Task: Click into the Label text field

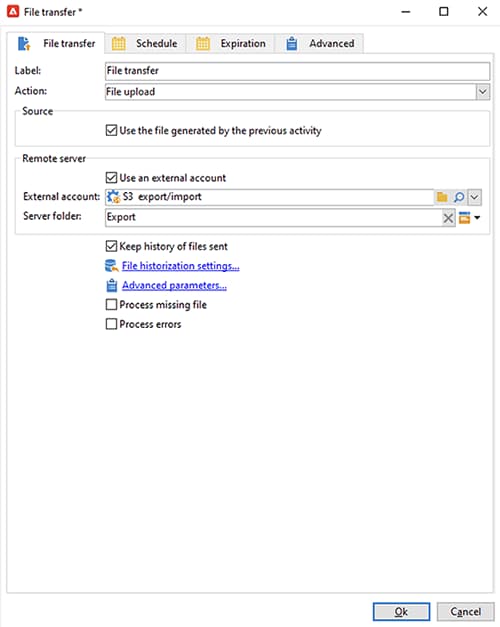Action: pos(297,71)
